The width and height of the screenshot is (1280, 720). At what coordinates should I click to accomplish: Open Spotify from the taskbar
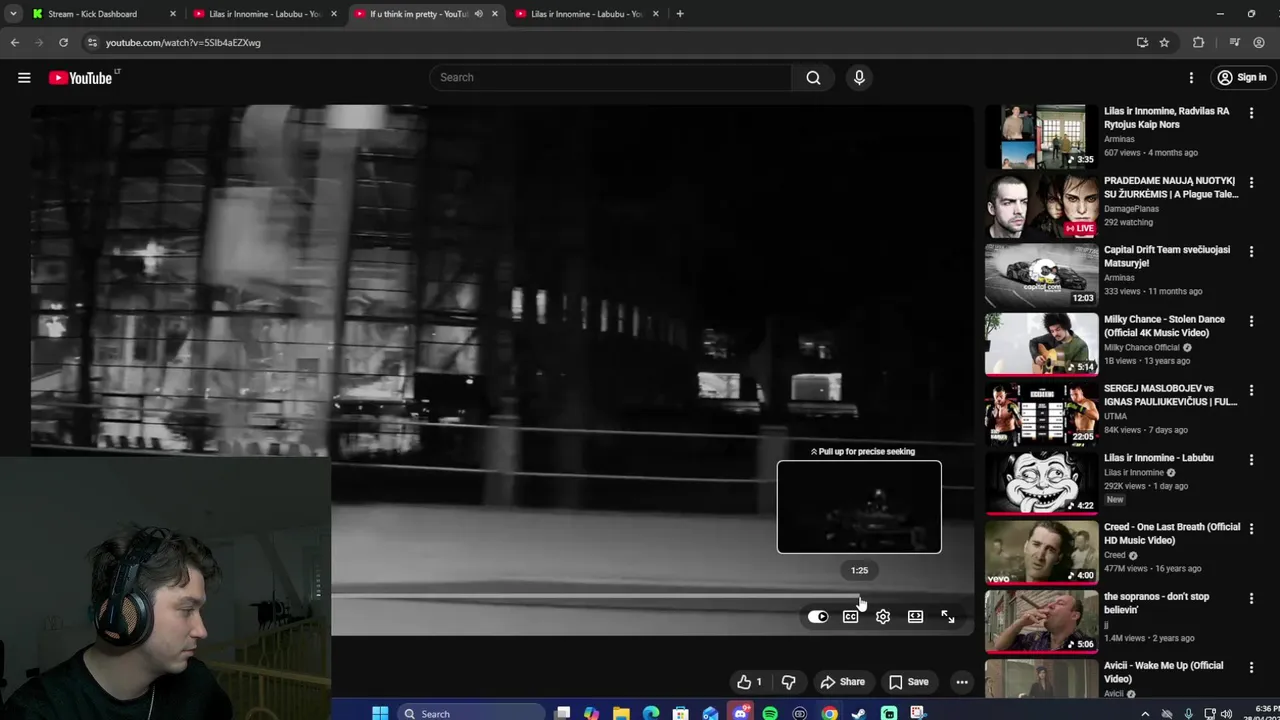(x=770, y=713)
